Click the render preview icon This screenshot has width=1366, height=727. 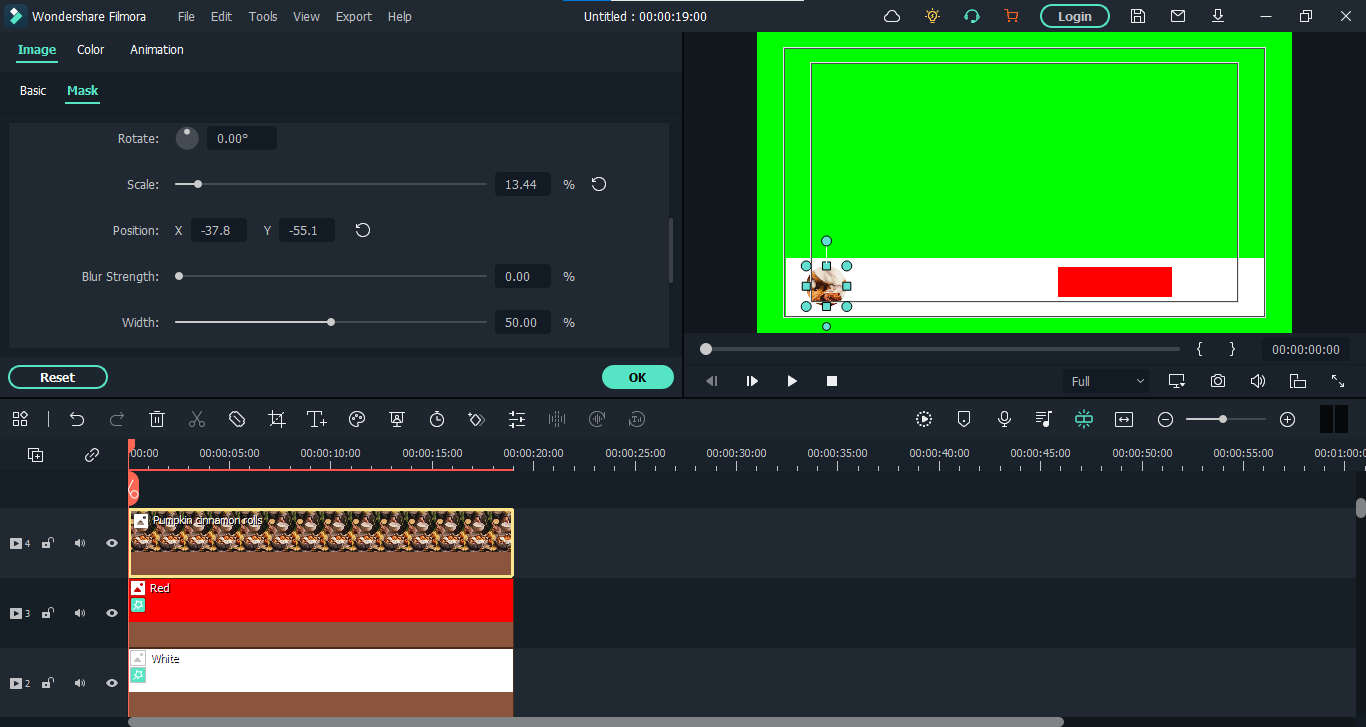click(924, 419)
